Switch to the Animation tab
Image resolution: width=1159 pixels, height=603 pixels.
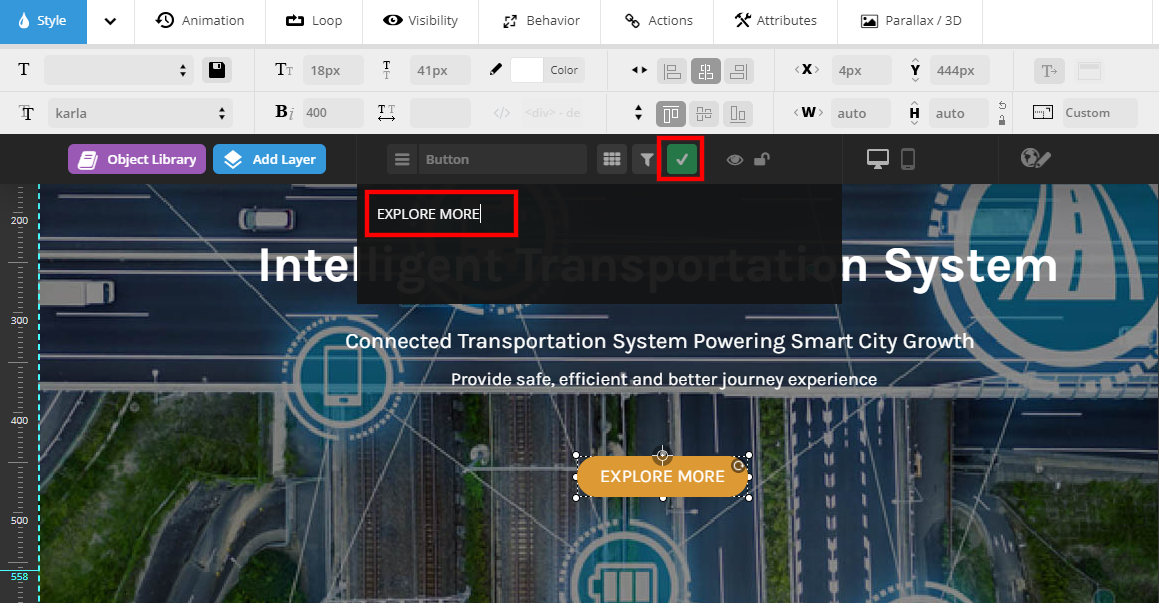coord(200,21)
